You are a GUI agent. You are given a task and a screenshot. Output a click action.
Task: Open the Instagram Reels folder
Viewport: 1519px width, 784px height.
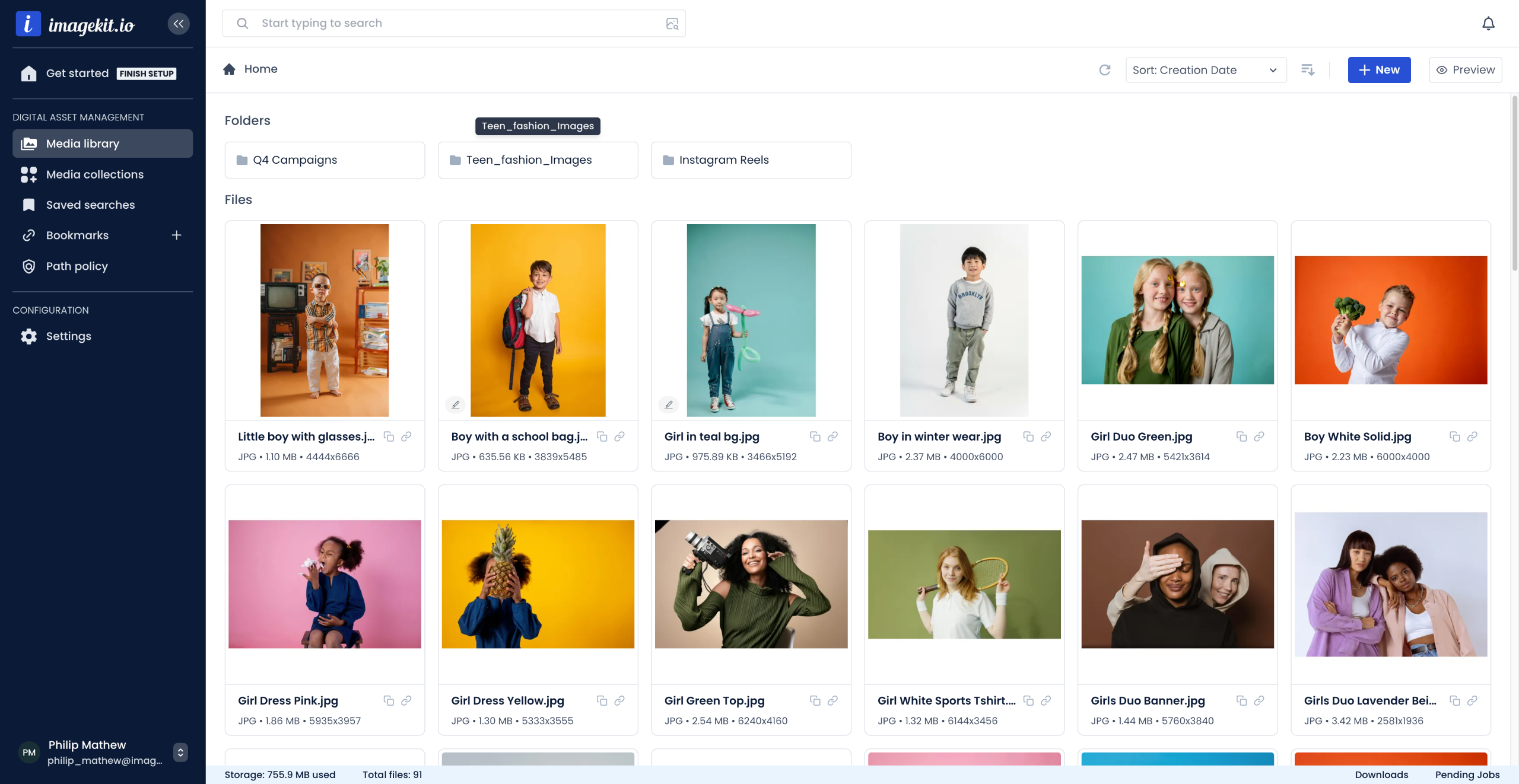point(751,160)
